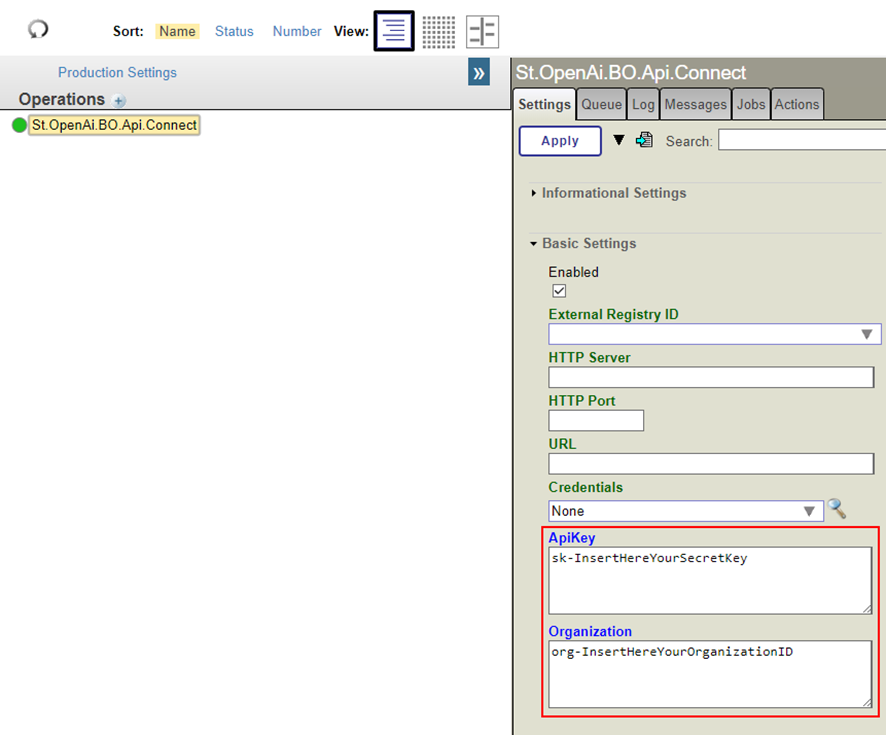Sort operations by Status
Viewport: 886px width, 735px height.
[x=234, y=31]
